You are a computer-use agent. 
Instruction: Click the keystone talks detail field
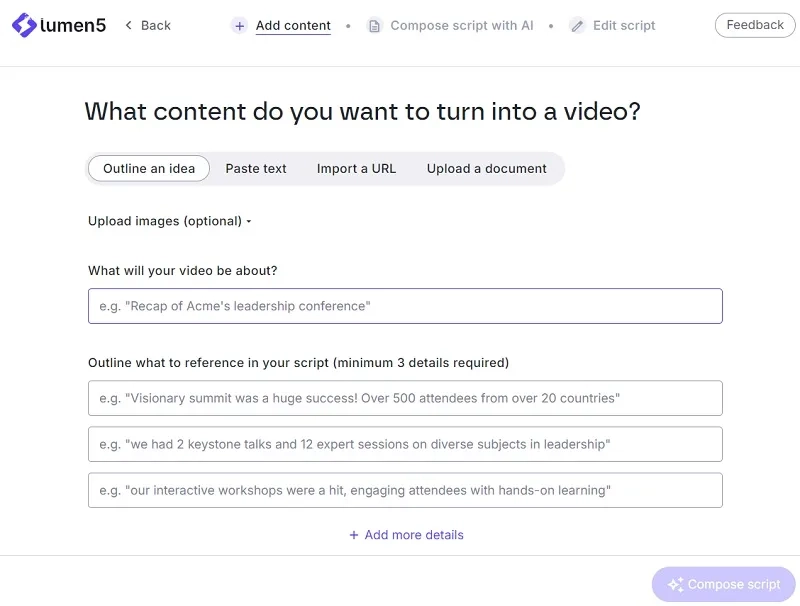click(x=405, y=444)
